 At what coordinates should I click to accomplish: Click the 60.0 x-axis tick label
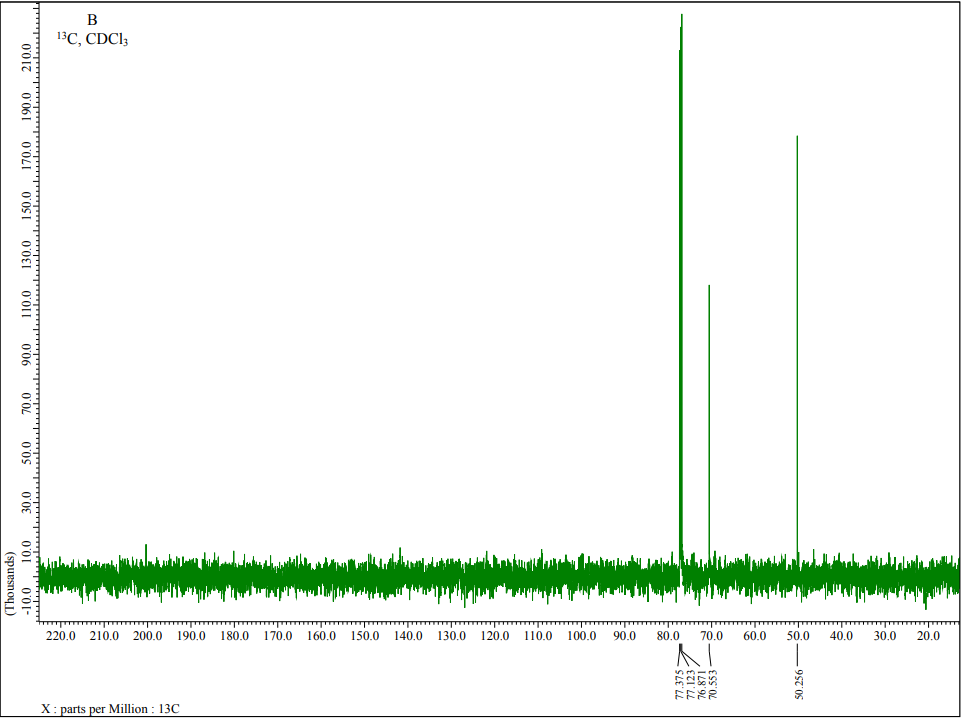[x=755, y=636]
